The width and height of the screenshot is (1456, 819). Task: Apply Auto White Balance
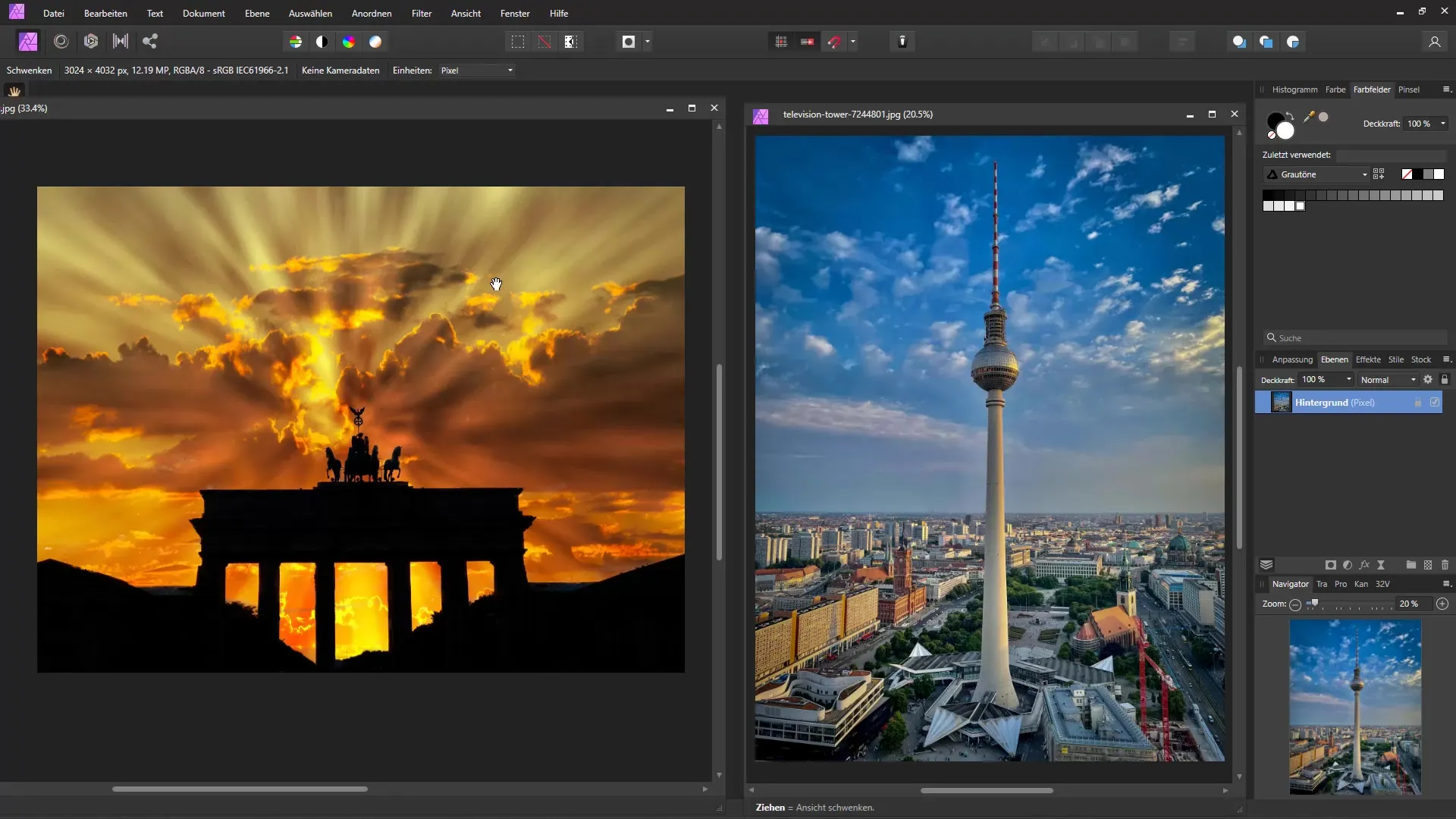click(x=375, y=42)
